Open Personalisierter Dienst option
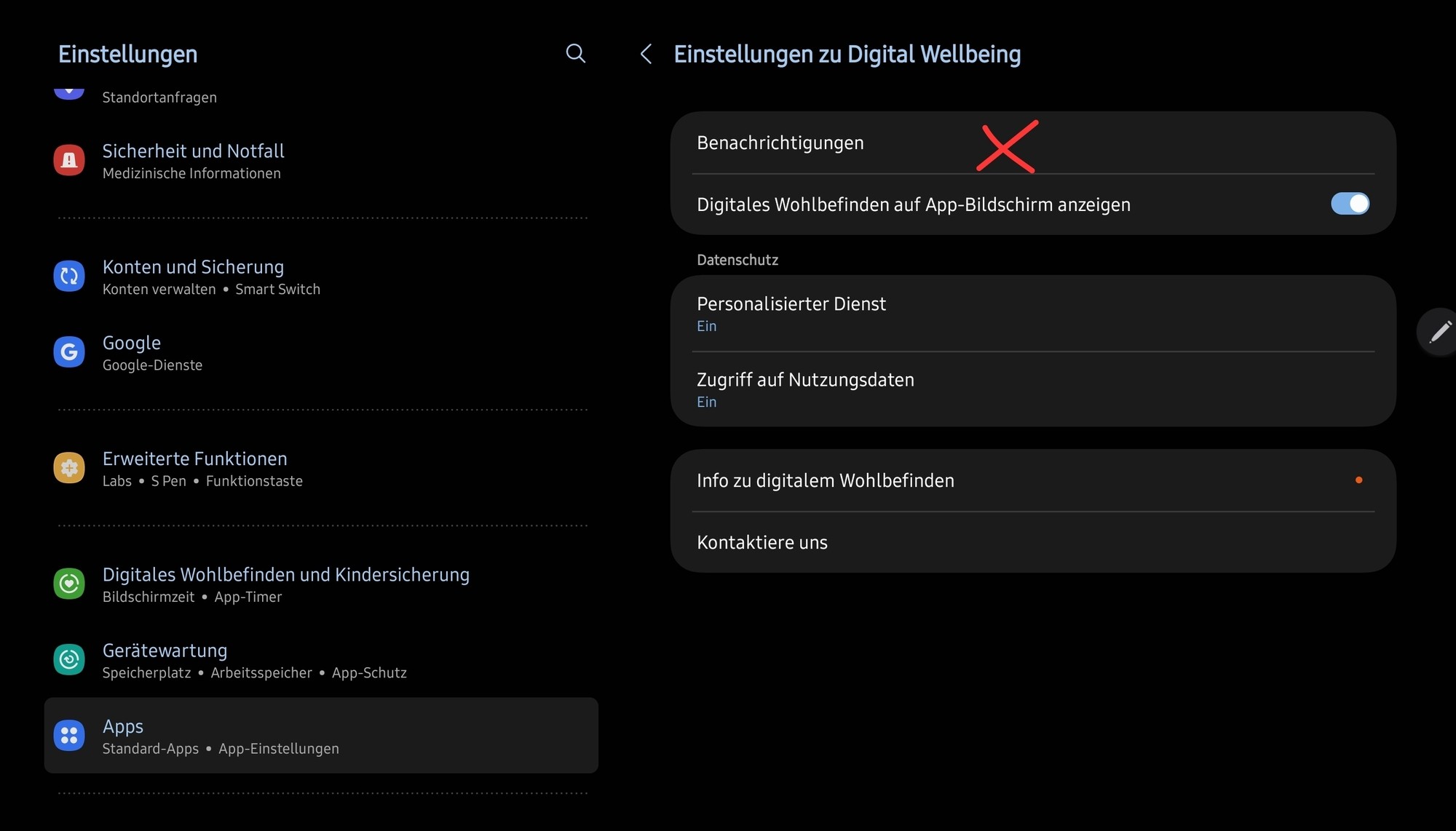Screen dimensions: 1456x831 tap(1033, 314)
